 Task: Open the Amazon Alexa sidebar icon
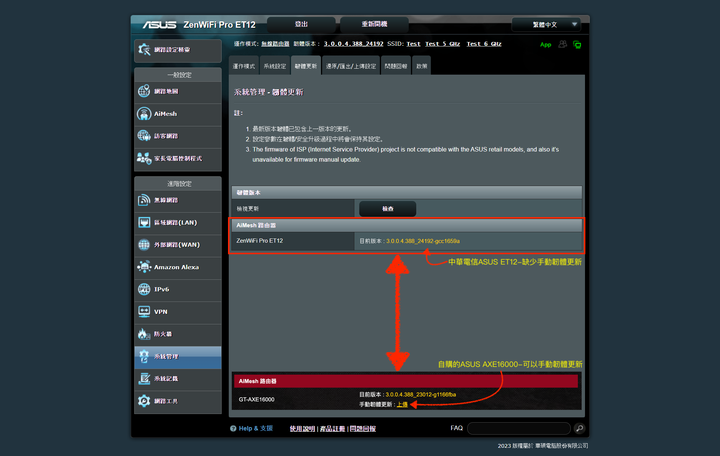point(144,267)
